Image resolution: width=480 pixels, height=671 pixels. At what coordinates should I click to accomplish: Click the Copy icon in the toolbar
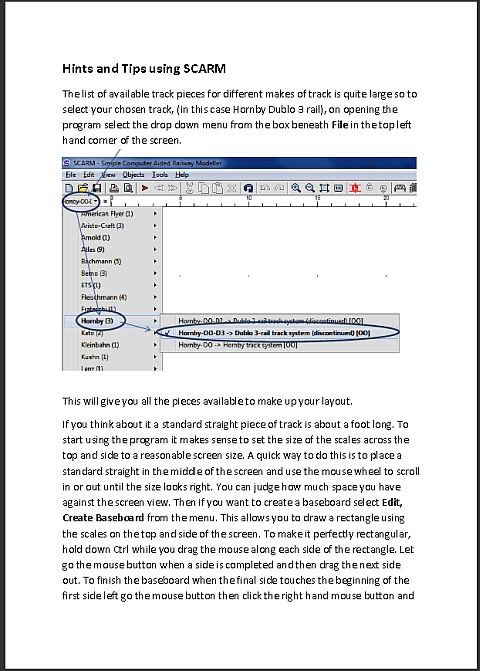[x=204, y=188]
